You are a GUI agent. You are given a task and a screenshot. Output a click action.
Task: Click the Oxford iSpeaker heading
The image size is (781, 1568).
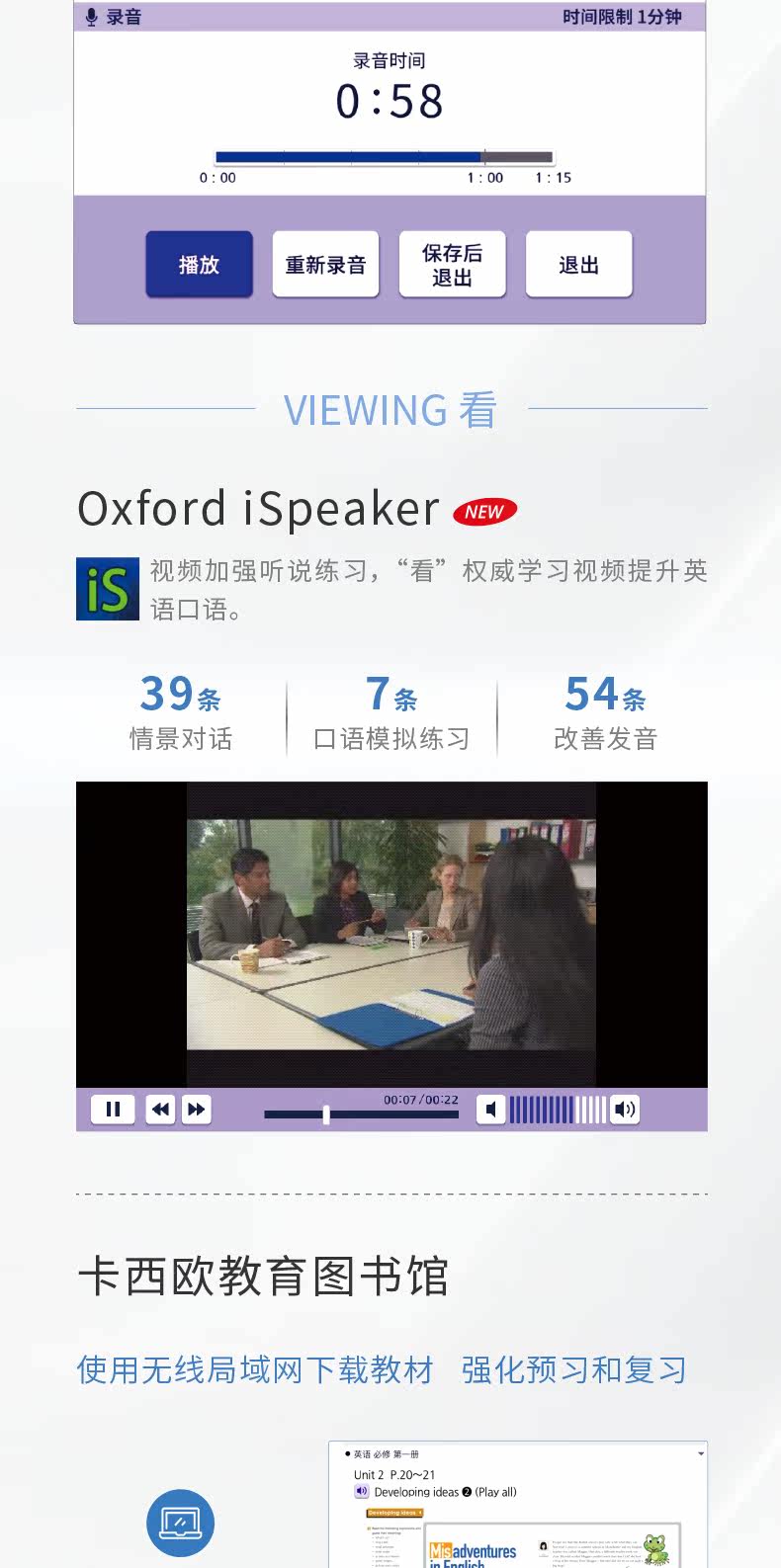point(259,509)
